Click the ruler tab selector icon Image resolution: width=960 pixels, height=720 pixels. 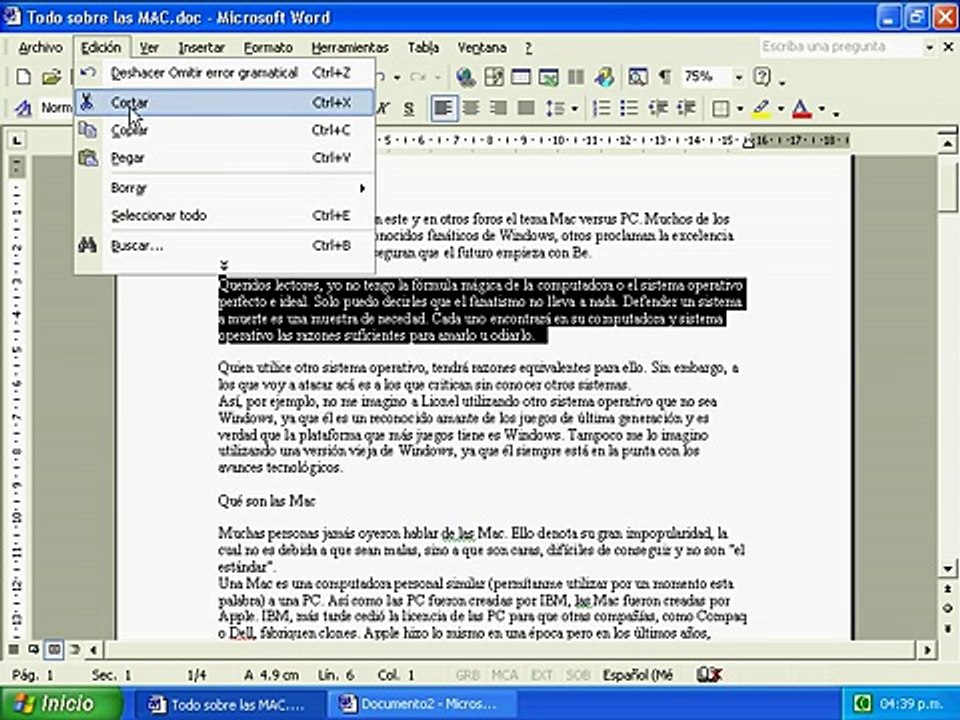[17, 141]
